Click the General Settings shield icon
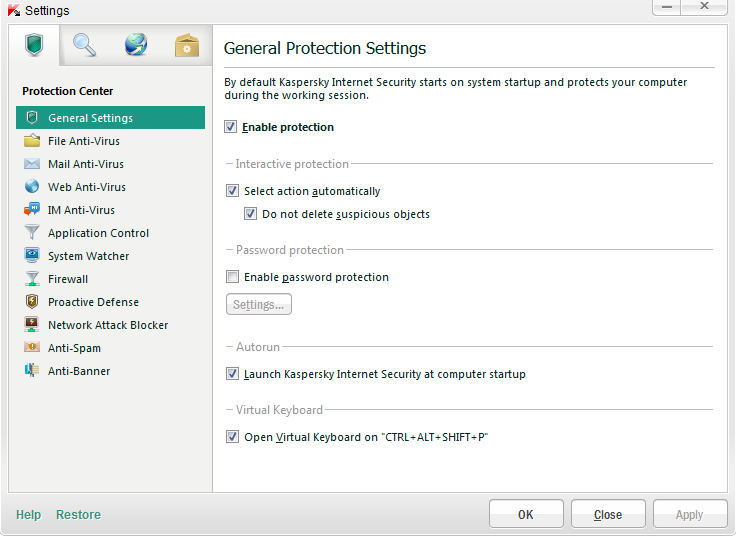The height and width of the screenshot is (536, 736). 32,117
